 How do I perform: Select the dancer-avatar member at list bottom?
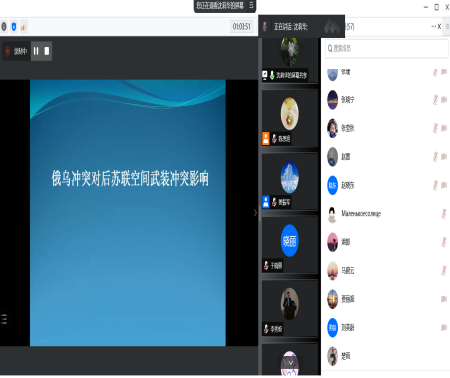click(x=387, y=356)
